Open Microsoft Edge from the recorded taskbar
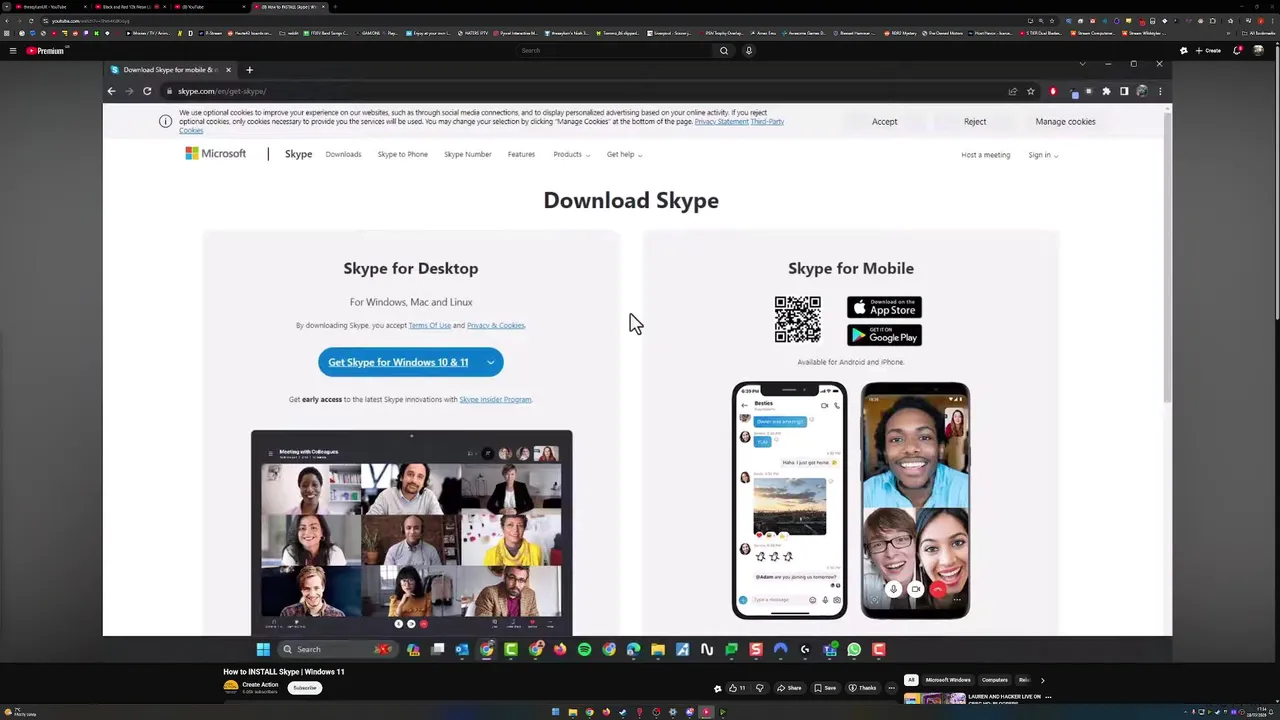This screenshot has height=720, width=1280. point(633,649)
